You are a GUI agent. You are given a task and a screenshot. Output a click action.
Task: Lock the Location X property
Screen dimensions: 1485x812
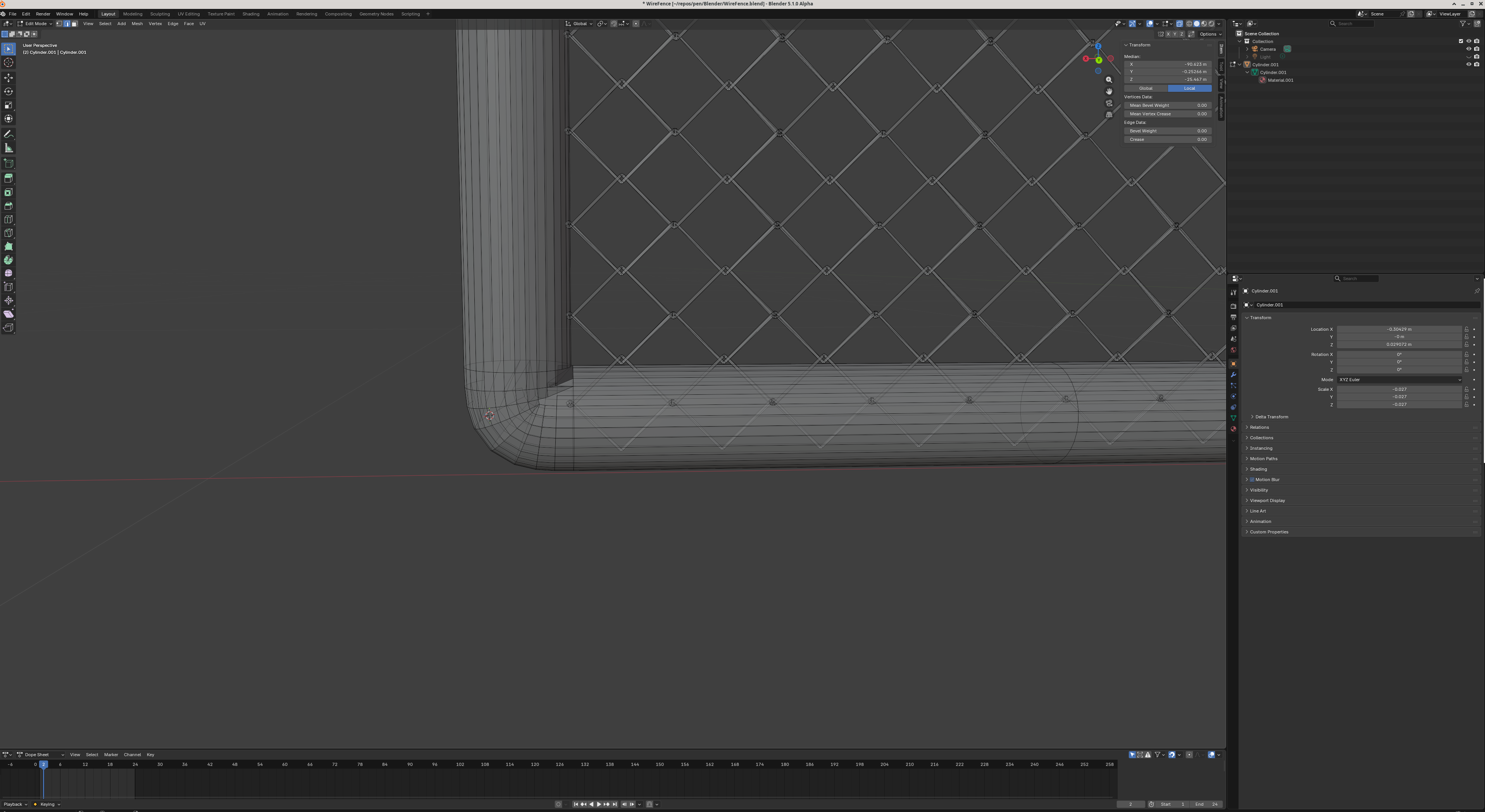[x=1466, y=329]
